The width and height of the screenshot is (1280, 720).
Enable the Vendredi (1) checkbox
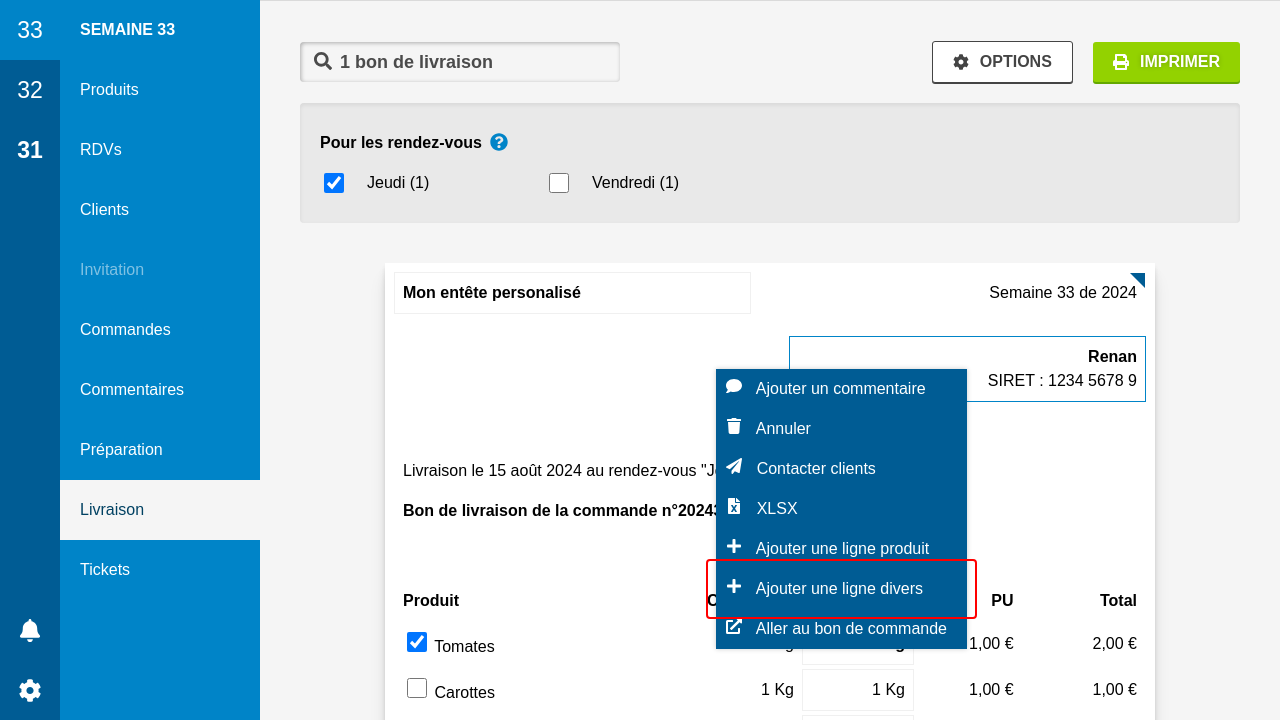tap(559, 183)
